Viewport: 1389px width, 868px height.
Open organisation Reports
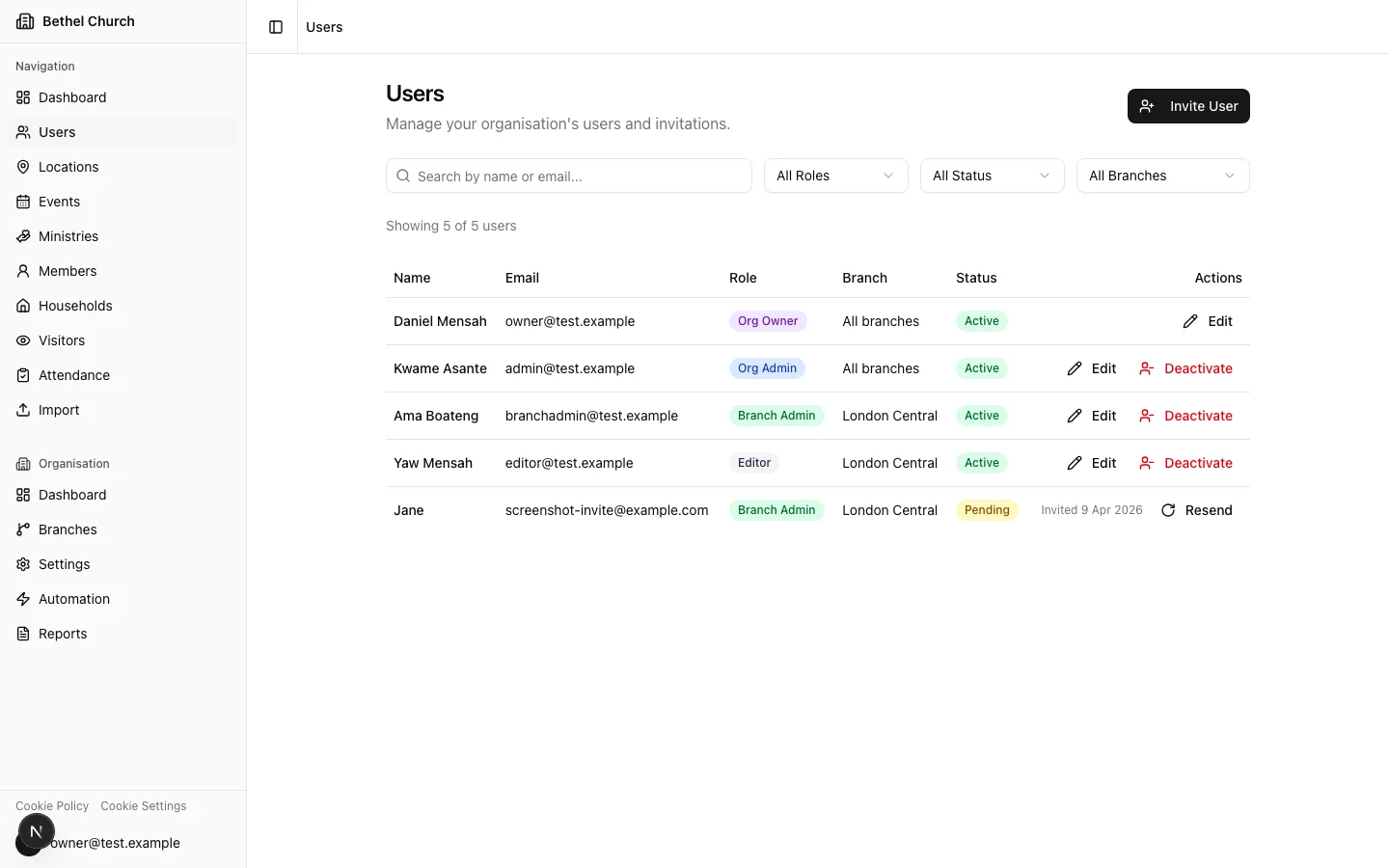pos(123,634)
